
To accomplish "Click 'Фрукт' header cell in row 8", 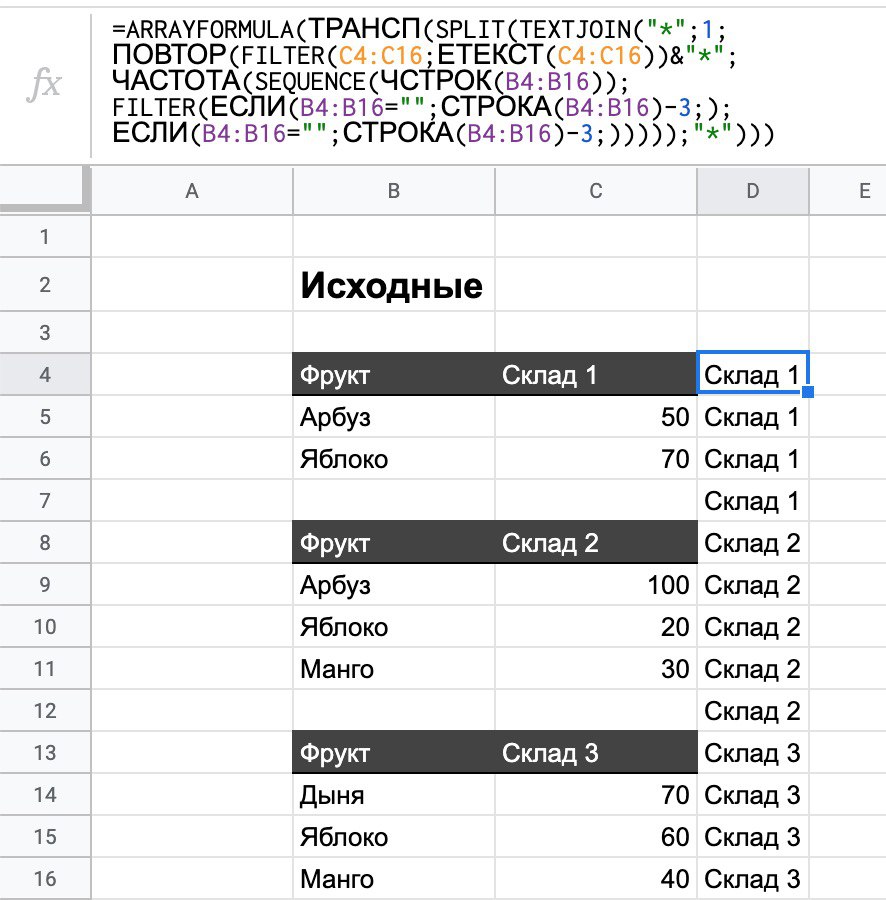I will click(x=394, y=542).
